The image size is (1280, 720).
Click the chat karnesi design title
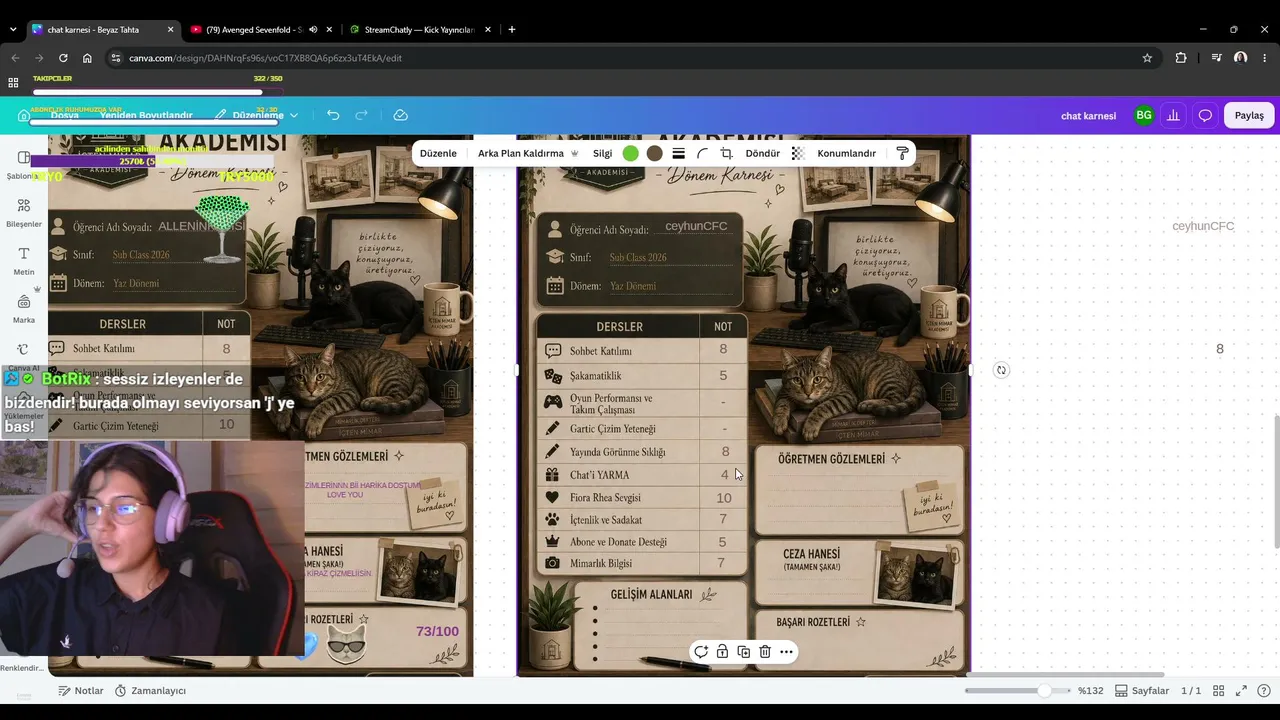[1088, 115]
